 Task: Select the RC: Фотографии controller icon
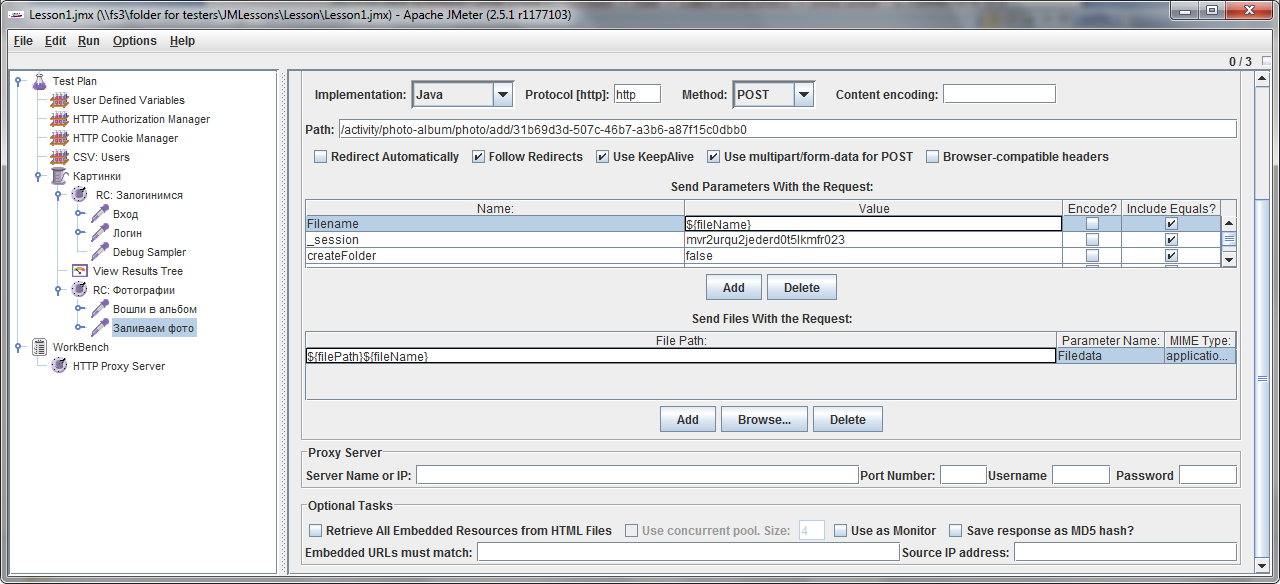(x=80, y=290)
